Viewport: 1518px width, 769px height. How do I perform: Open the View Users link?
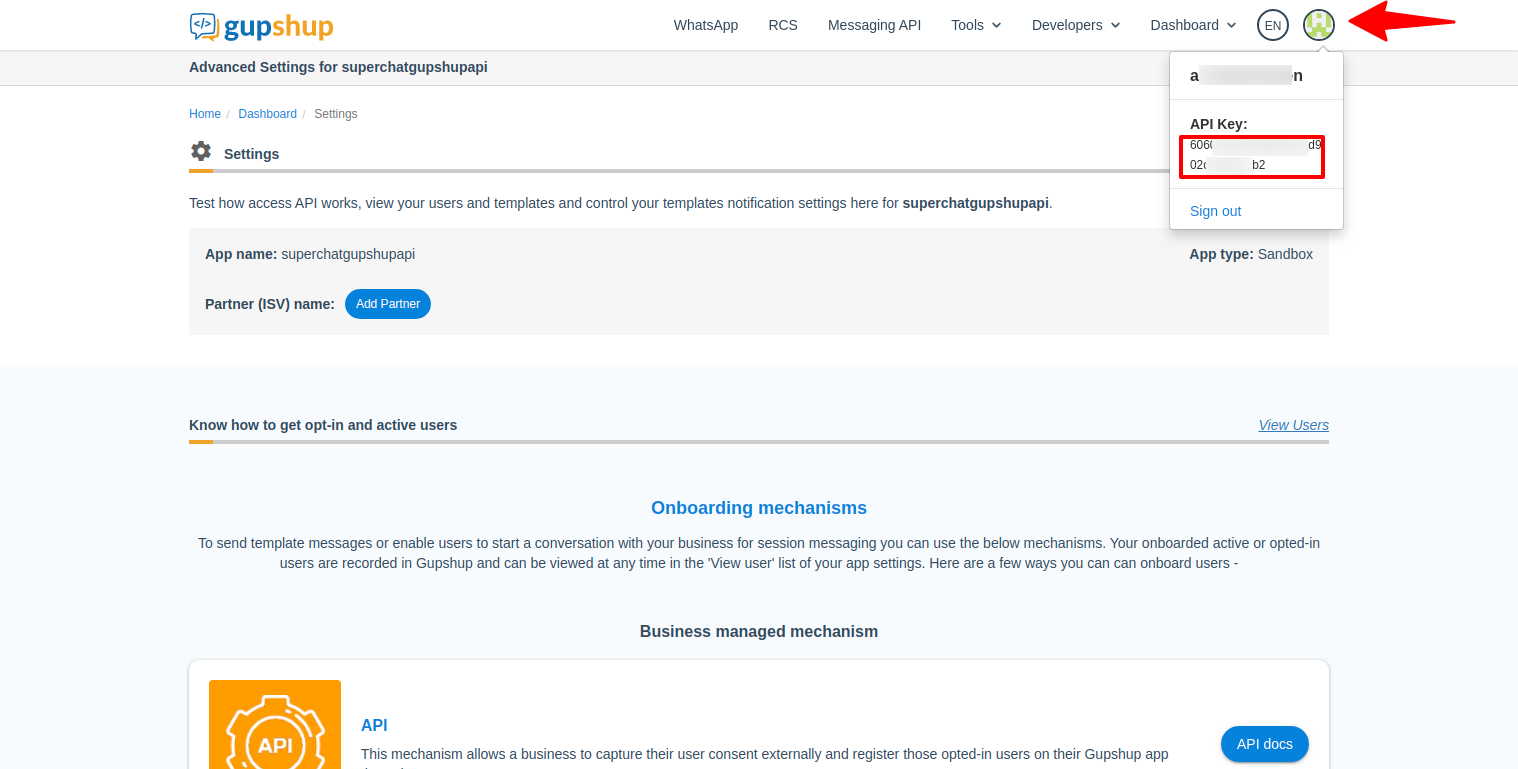click(x=1293, y=425)
